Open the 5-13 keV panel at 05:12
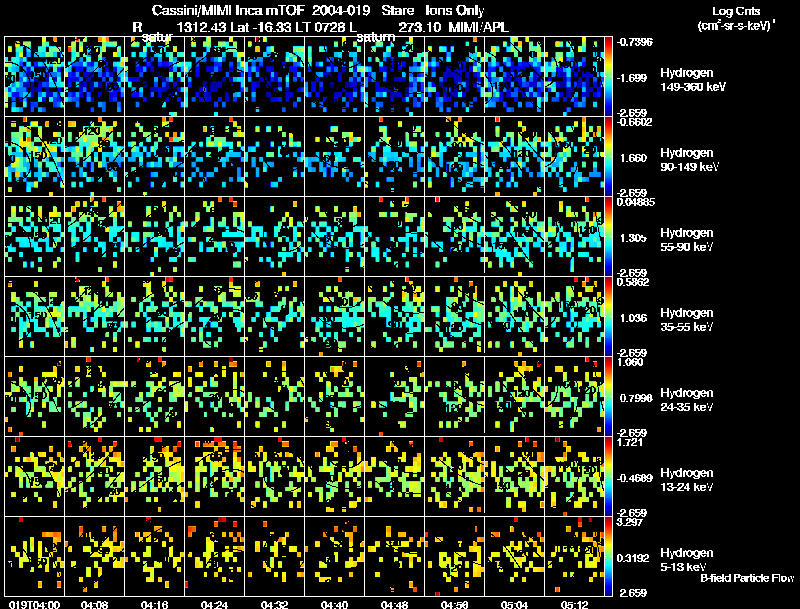Image resolution: width=800 pixels, height=609 pixels. [x=574, y=557]
